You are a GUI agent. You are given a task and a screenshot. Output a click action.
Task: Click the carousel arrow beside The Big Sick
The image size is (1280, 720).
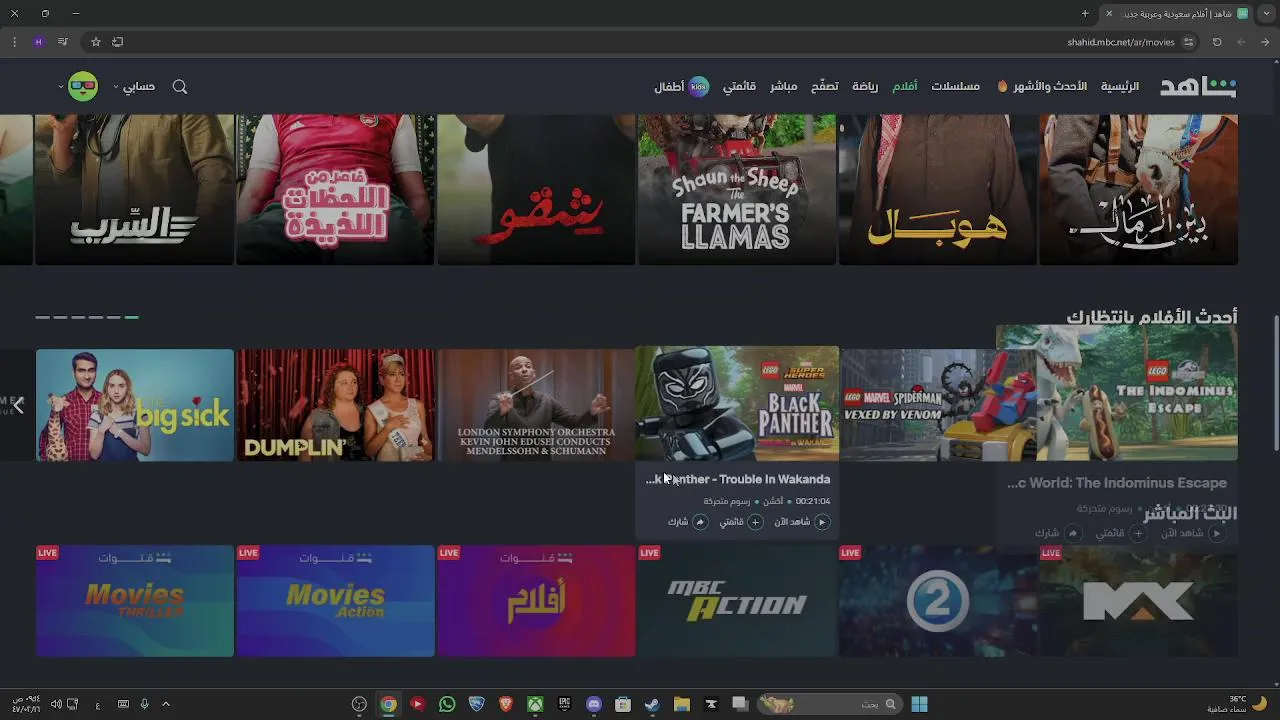18,405
